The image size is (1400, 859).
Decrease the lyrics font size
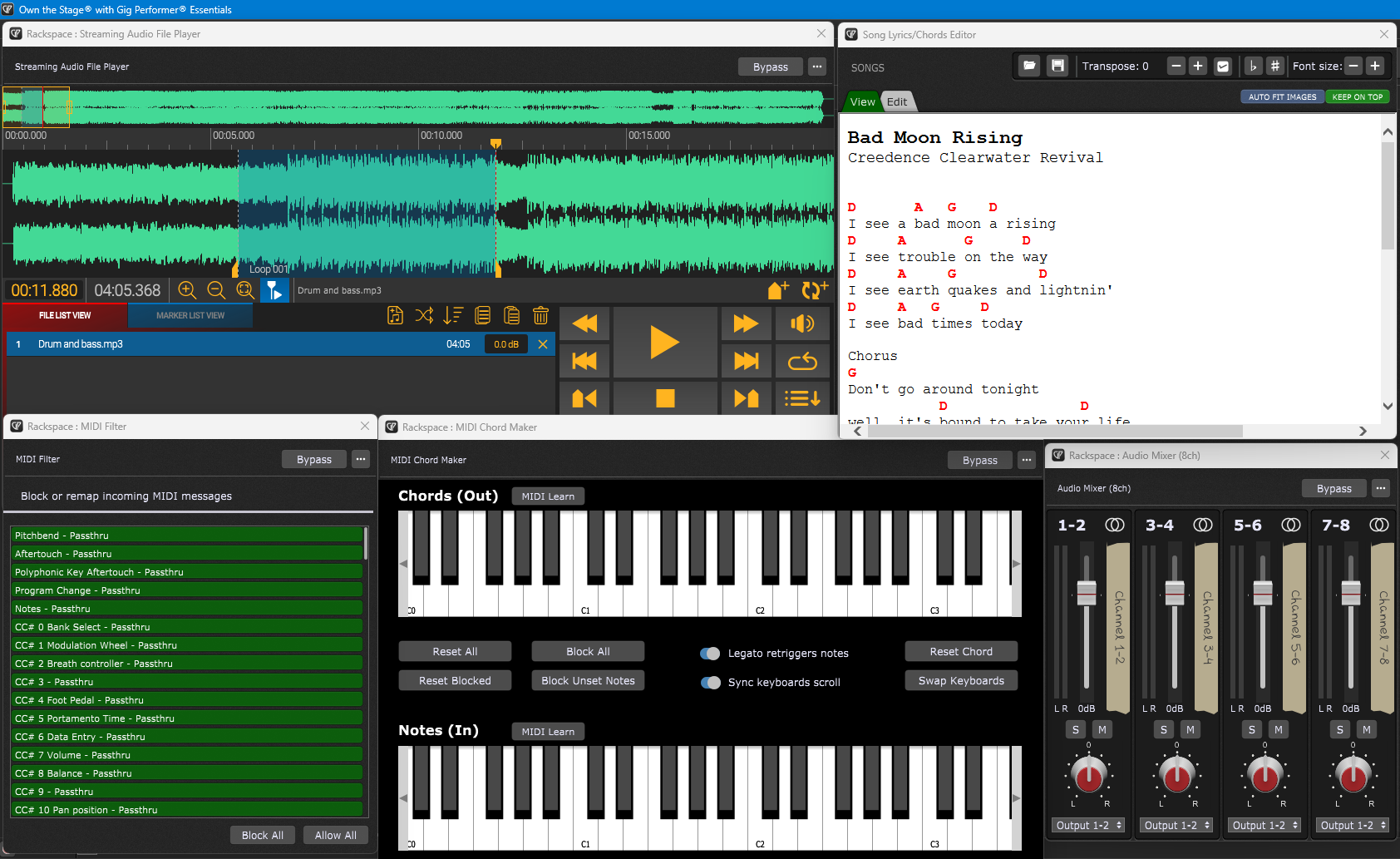(1353, 66)
